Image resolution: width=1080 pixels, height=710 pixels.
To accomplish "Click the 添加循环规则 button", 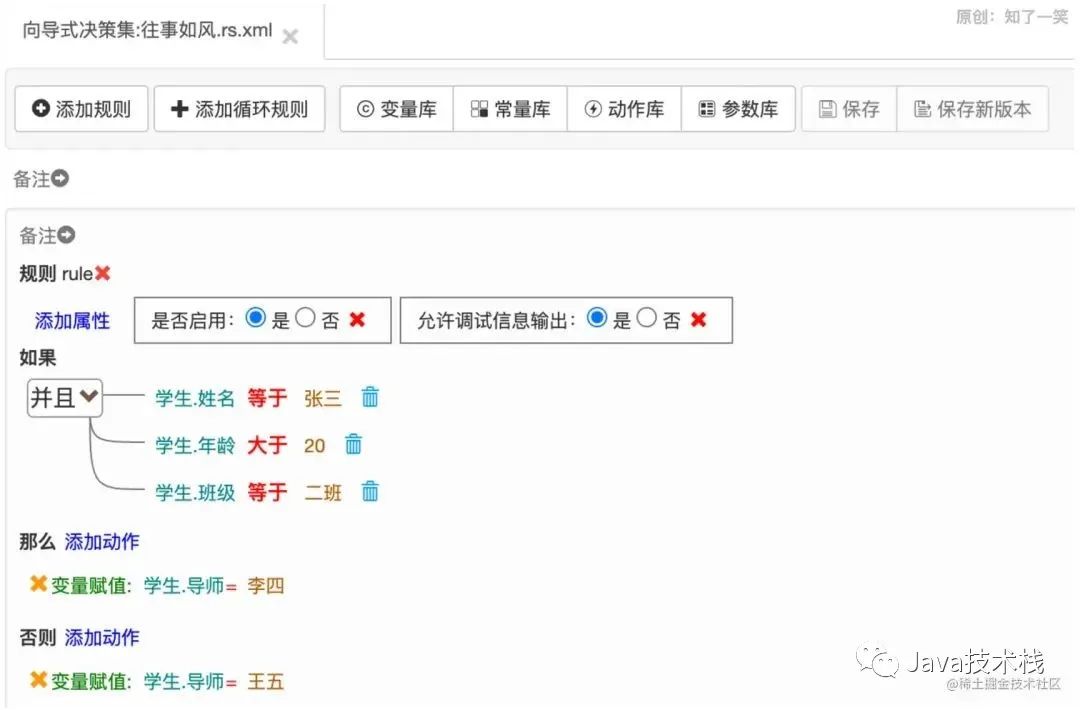I will 240,109.
